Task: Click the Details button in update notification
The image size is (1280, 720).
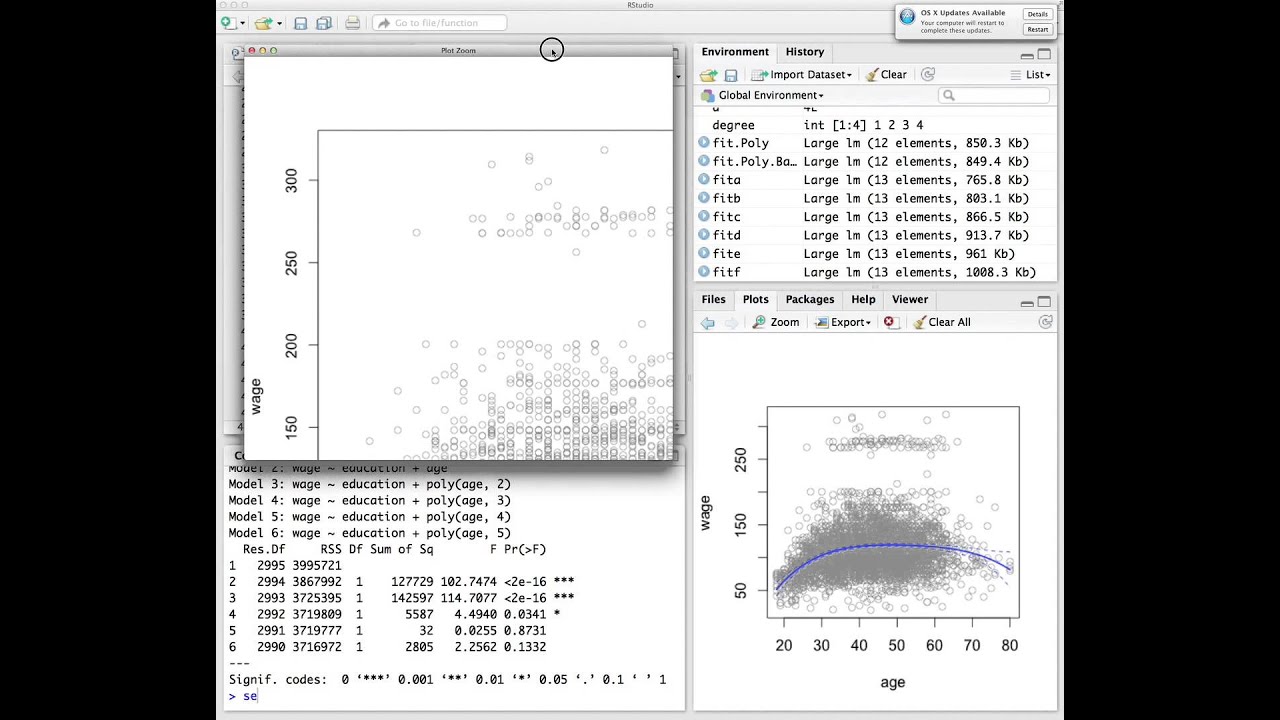Action: click(1037, 14)
